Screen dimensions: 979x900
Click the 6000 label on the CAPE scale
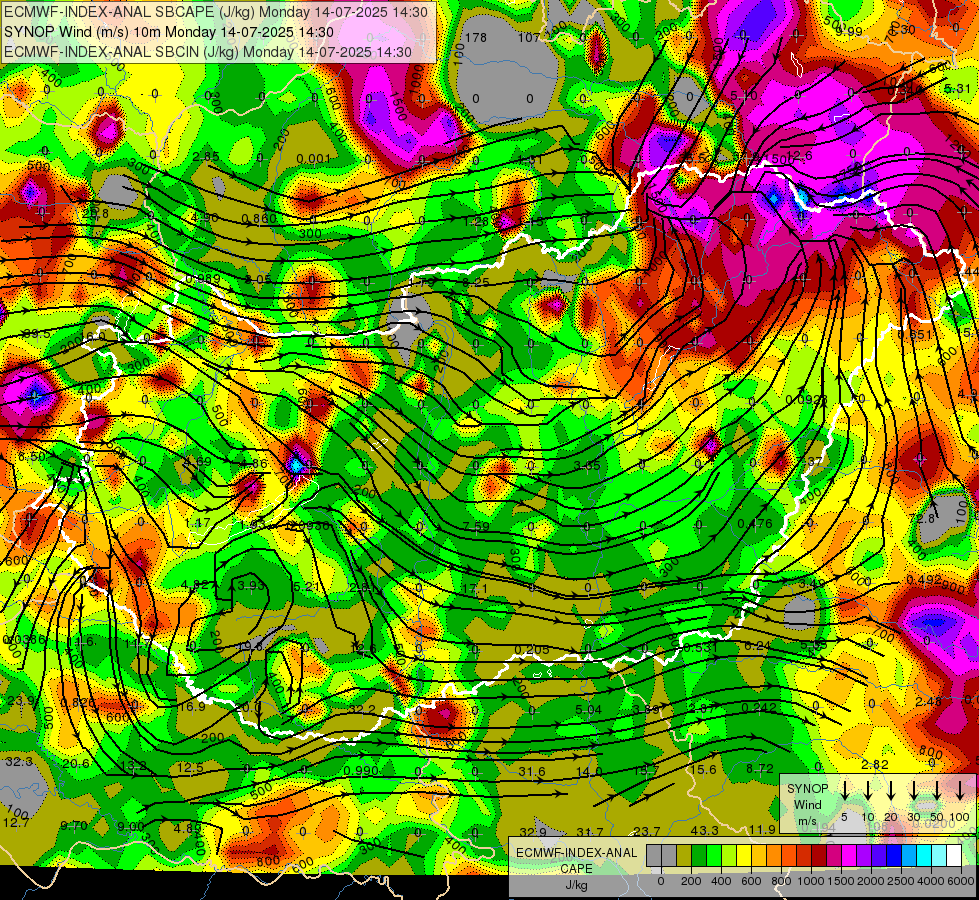tap(961, 881)
